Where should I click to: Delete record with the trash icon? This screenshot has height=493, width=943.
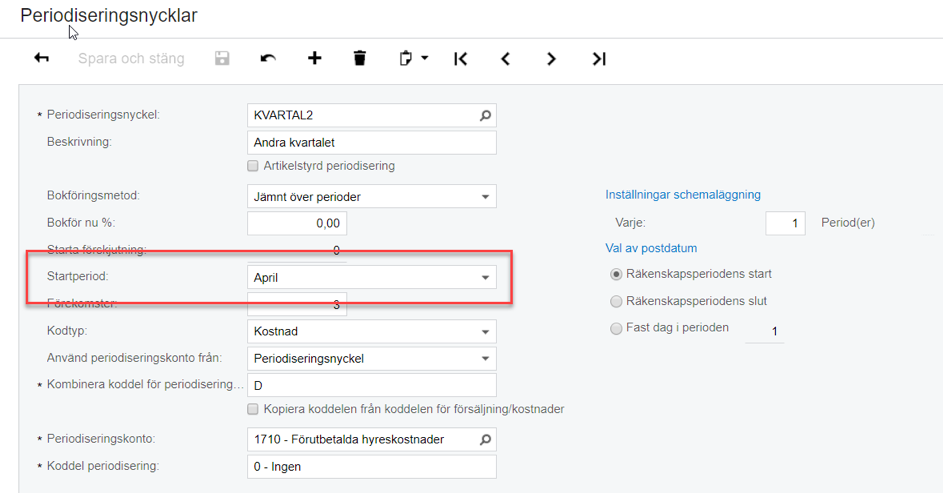coord(360,59)
